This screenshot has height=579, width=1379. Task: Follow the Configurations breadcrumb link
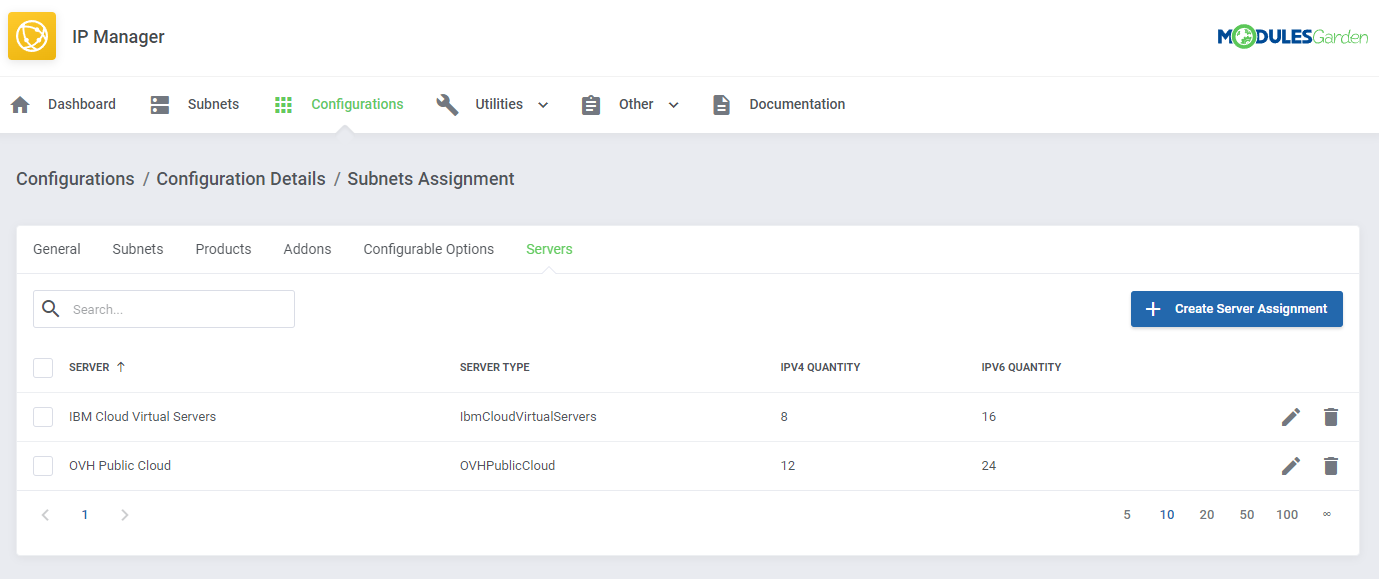pos(74,178)
